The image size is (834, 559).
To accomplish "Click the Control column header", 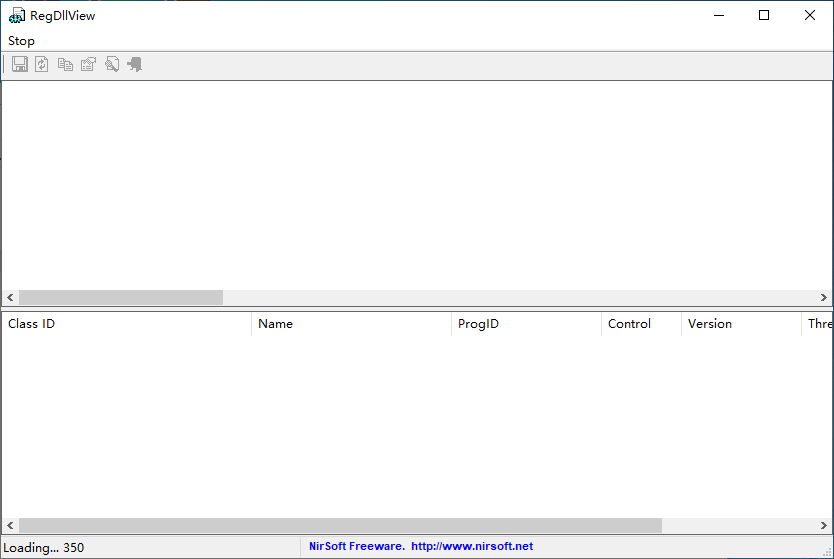I will (640, 324).
